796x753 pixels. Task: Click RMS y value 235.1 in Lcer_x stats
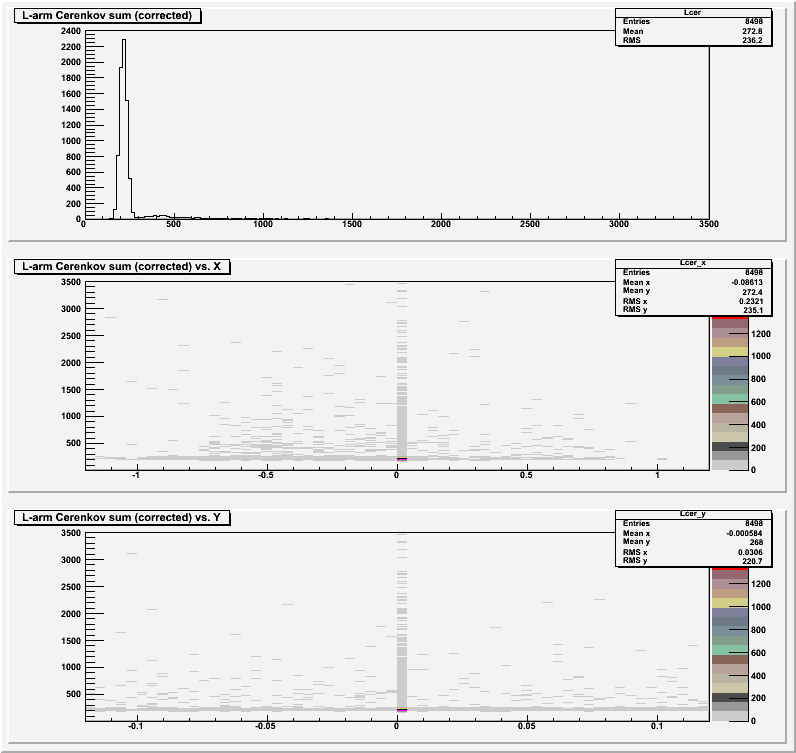point(753,310)
